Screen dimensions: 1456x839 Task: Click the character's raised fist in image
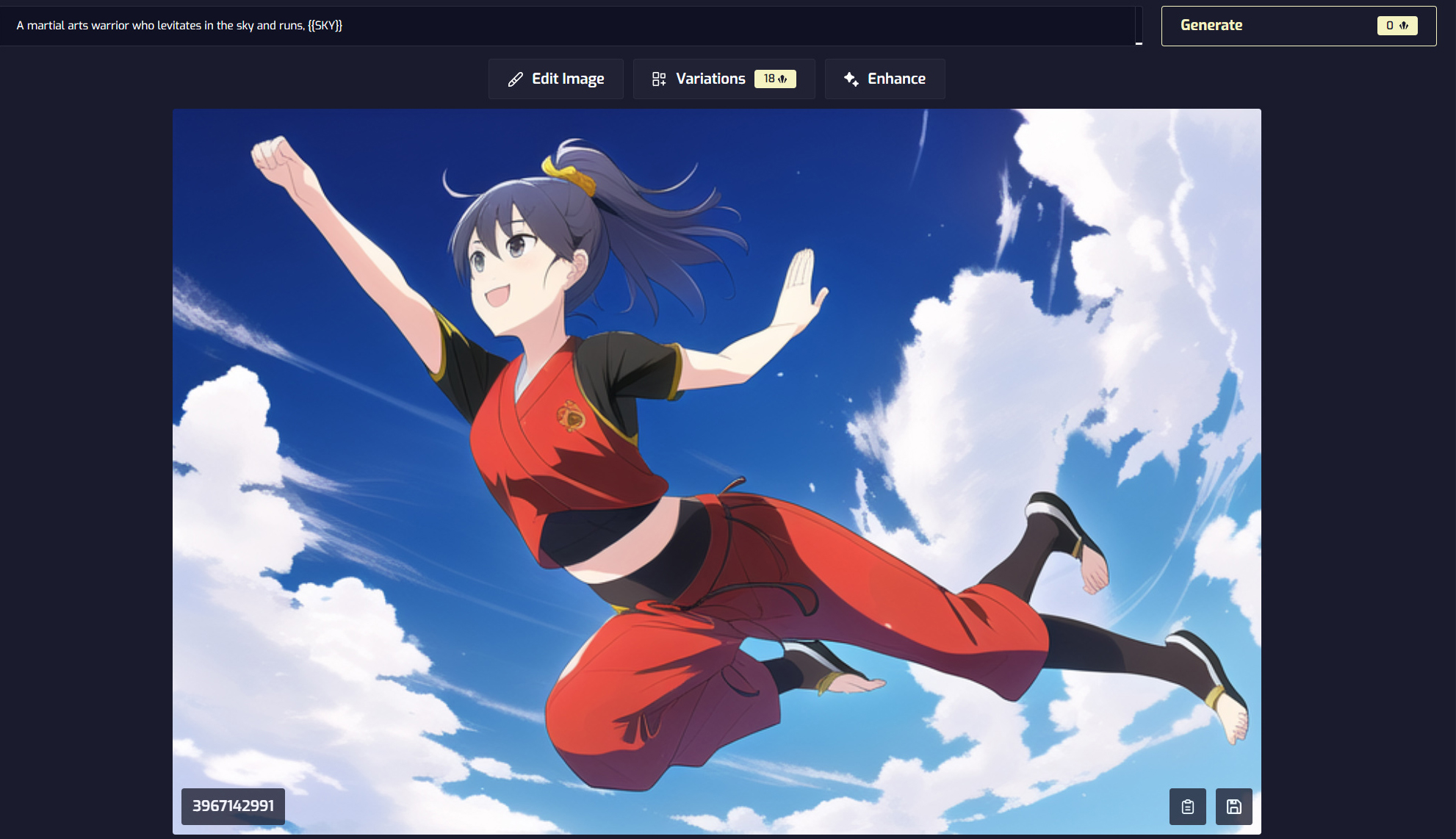click(x=273, y=156)
